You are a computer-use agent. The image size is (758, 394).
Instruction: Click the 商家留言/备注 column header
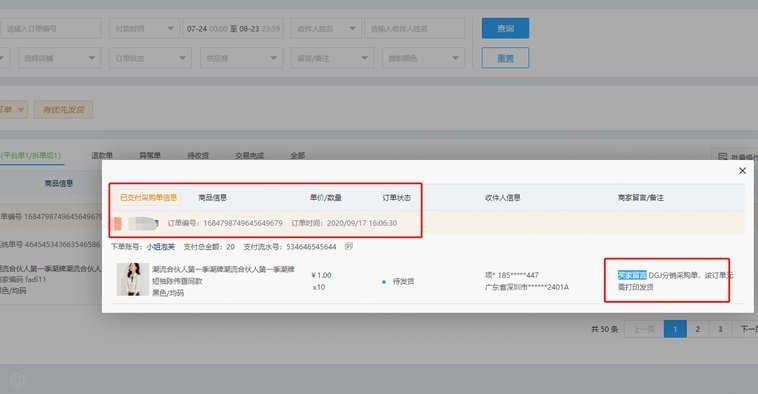pyautogui.click(x=641, y=197)
